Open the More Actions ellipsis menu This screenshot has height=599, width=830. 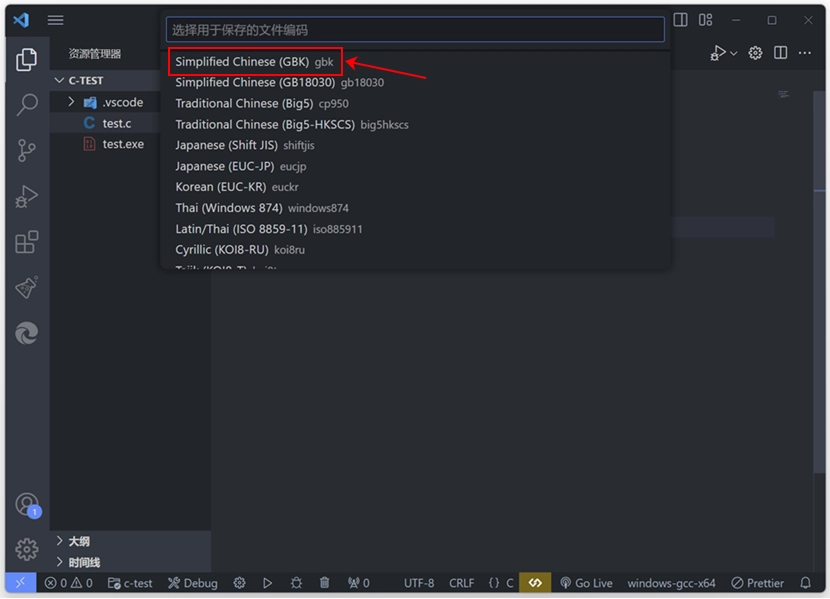(x=805, y=53)
